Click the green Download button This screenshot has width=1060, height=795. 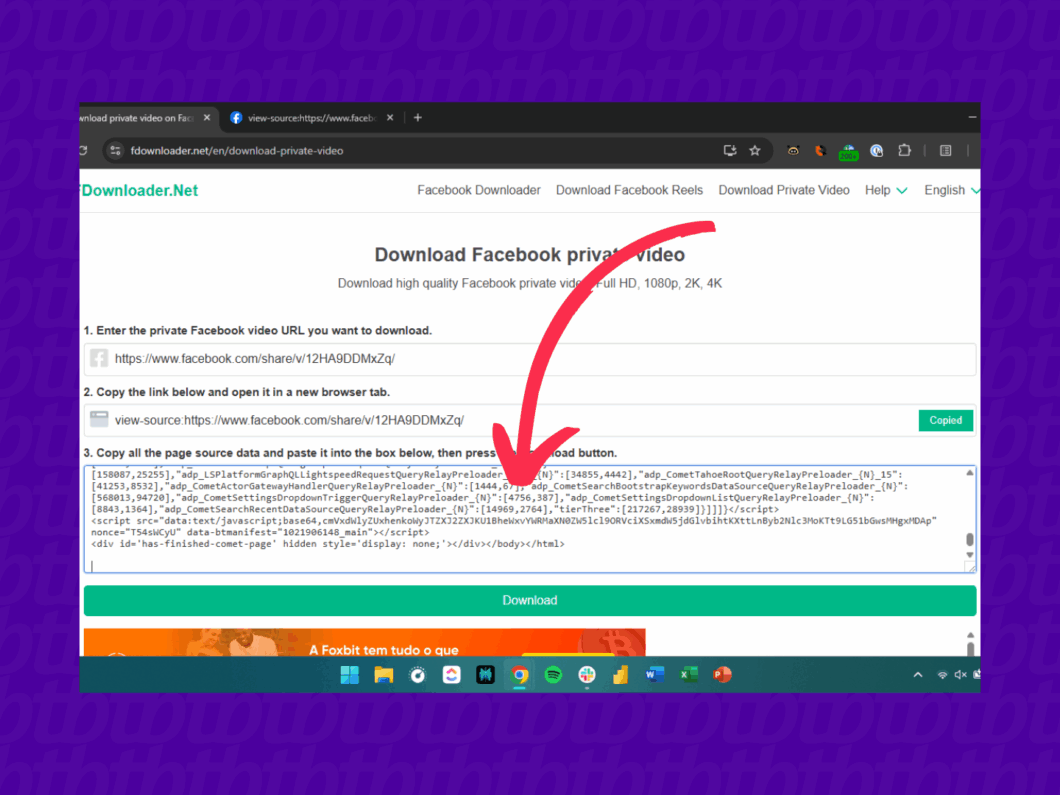530,600
